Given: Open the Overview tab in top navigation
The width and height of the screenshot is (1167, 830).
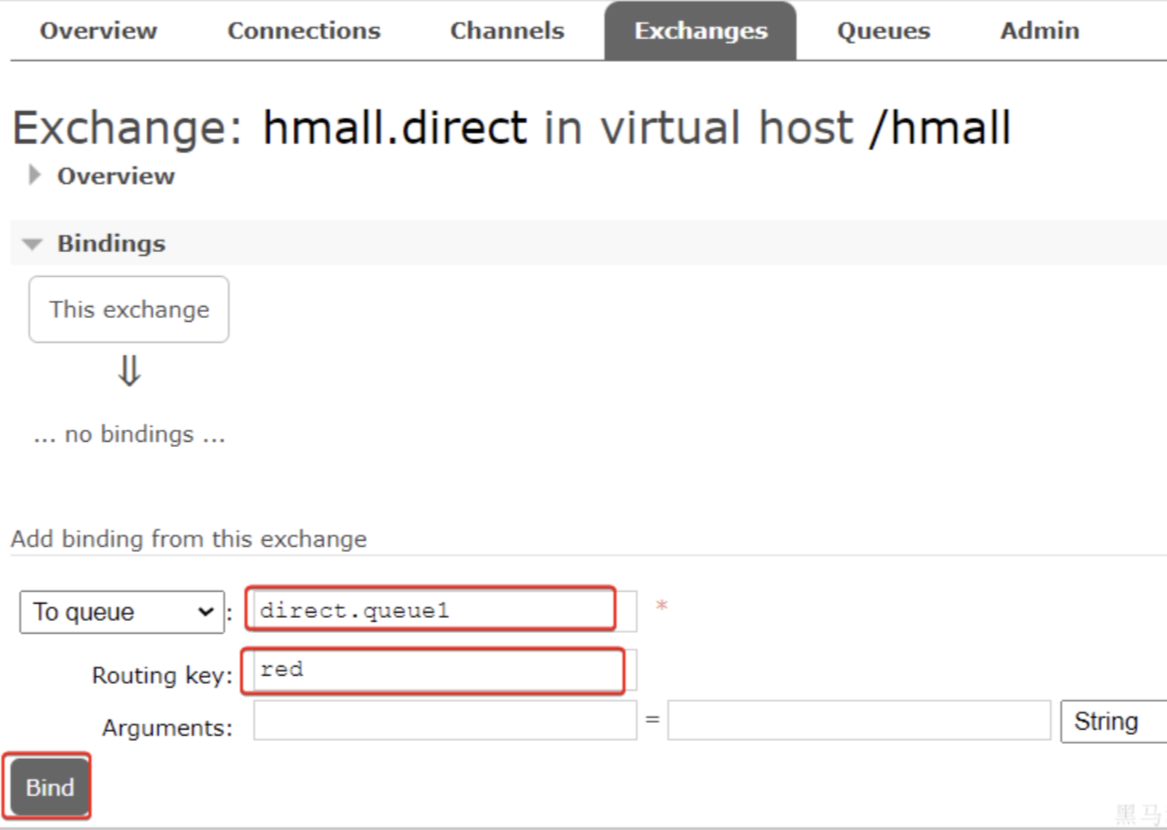Looking at the screenshot, I should coord(98,31).
